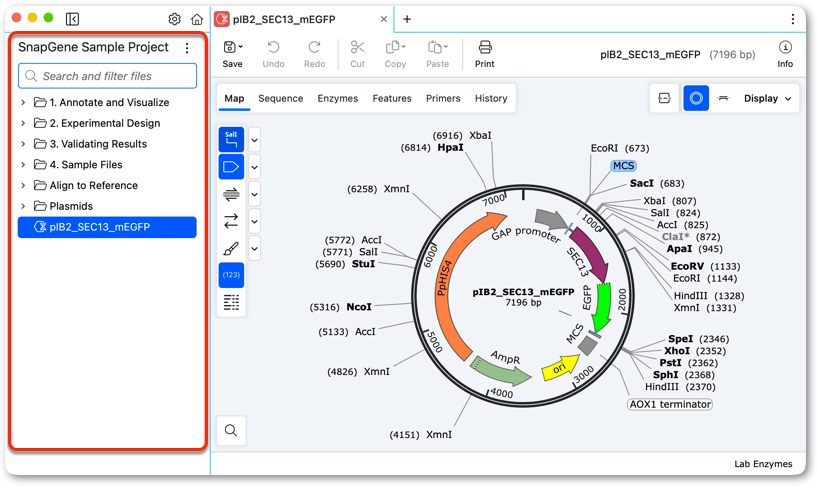Open the SnapGene Sample Project options menu
Screen dimensions: 817x486
(187, 48)
